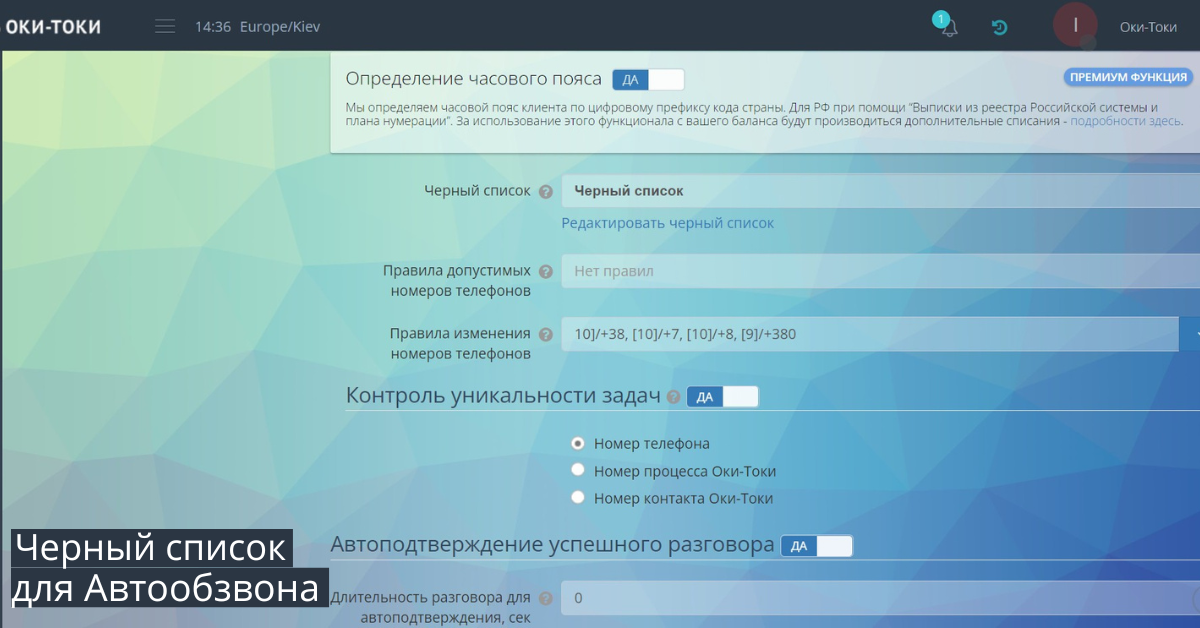This screenshot has height=628, width=1200.
Task: Open the Черный список dropdown
Action: (x=880, y=191)
